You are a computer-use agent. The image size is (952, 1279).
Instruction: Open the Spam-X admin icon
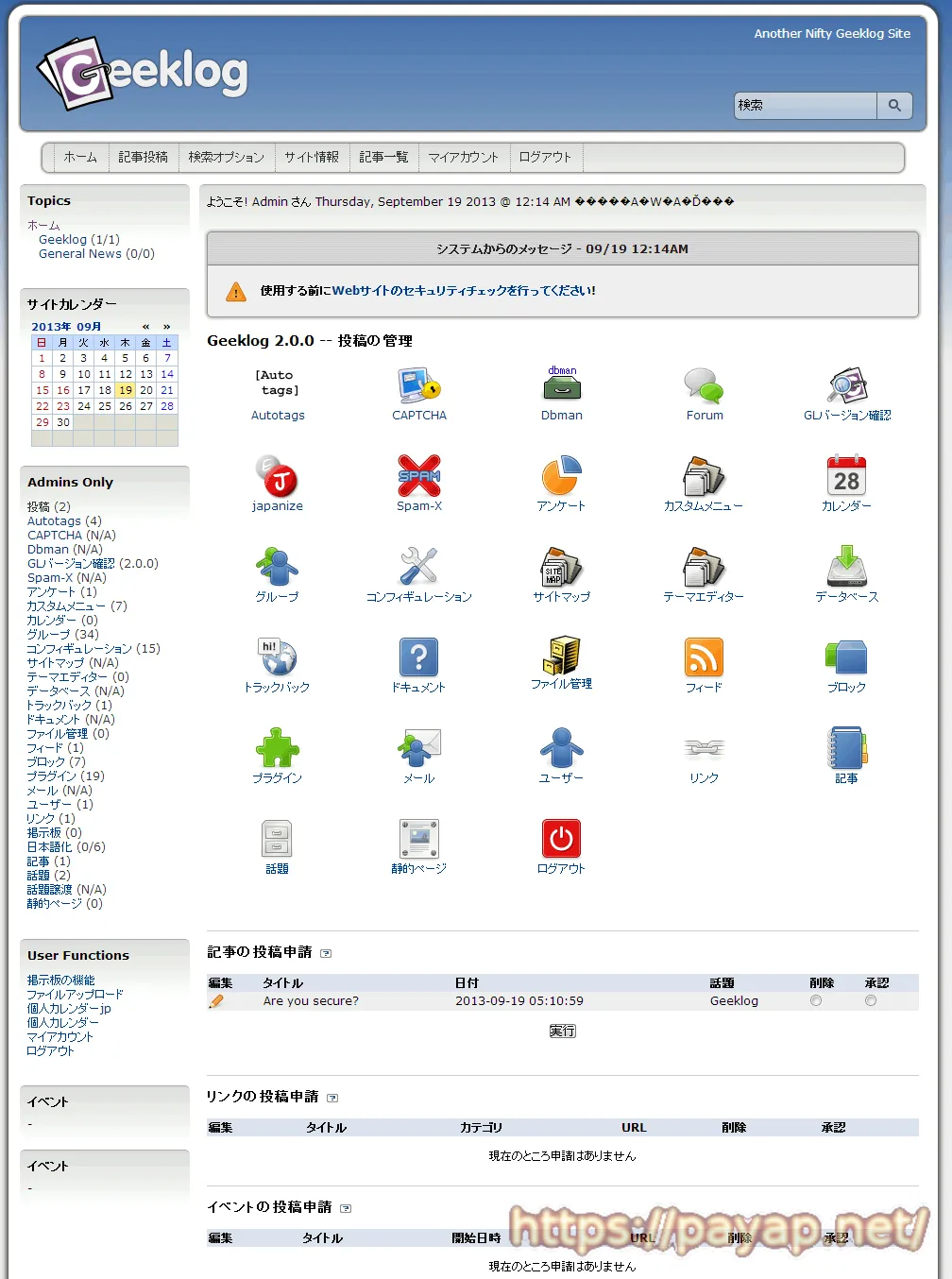tap(419, 477)
